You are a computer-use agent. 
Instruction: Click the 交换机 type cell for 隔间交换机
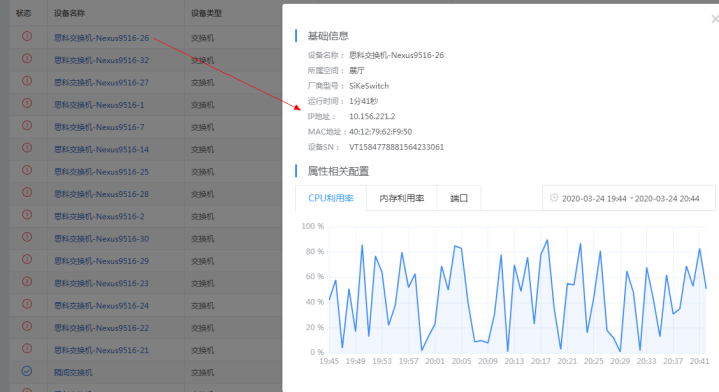(202, 373)
